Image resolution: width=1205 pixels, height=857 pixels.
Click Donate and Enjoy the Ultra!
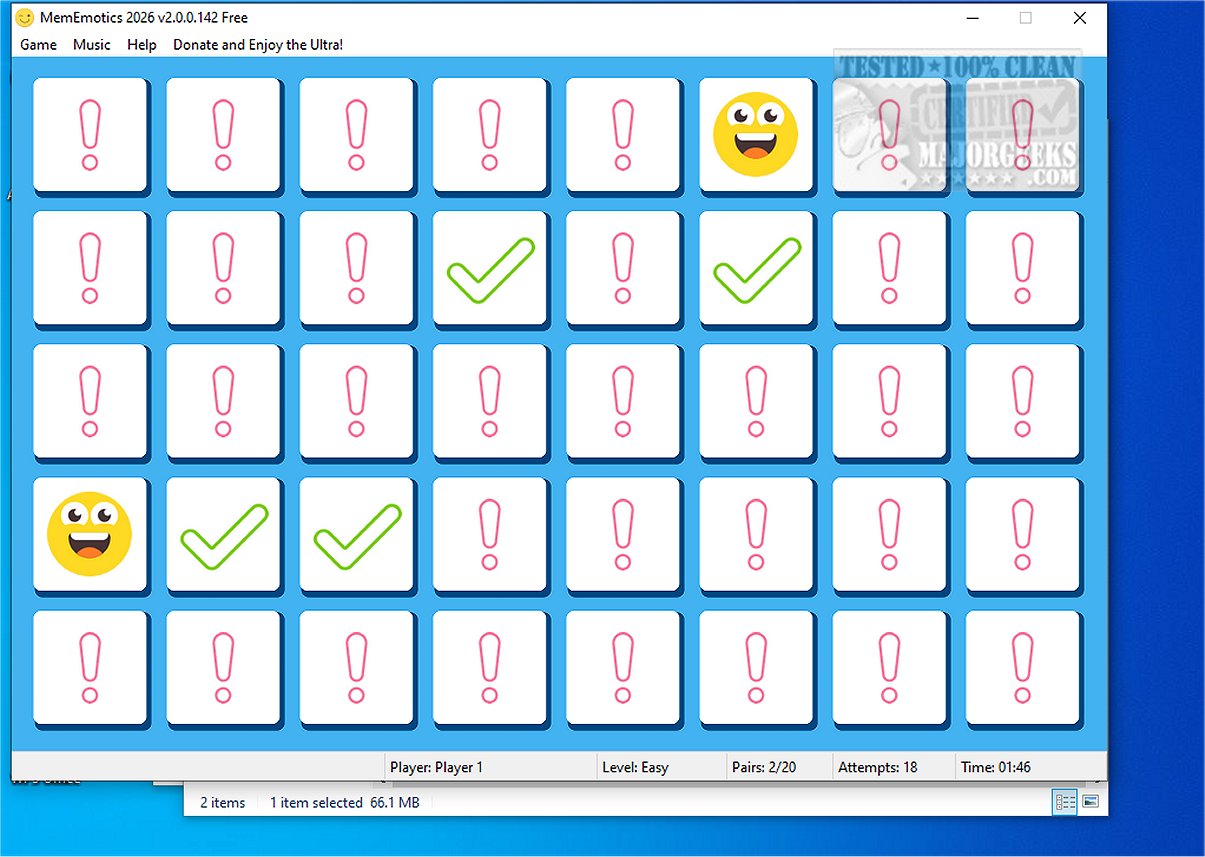pos(258,45)
